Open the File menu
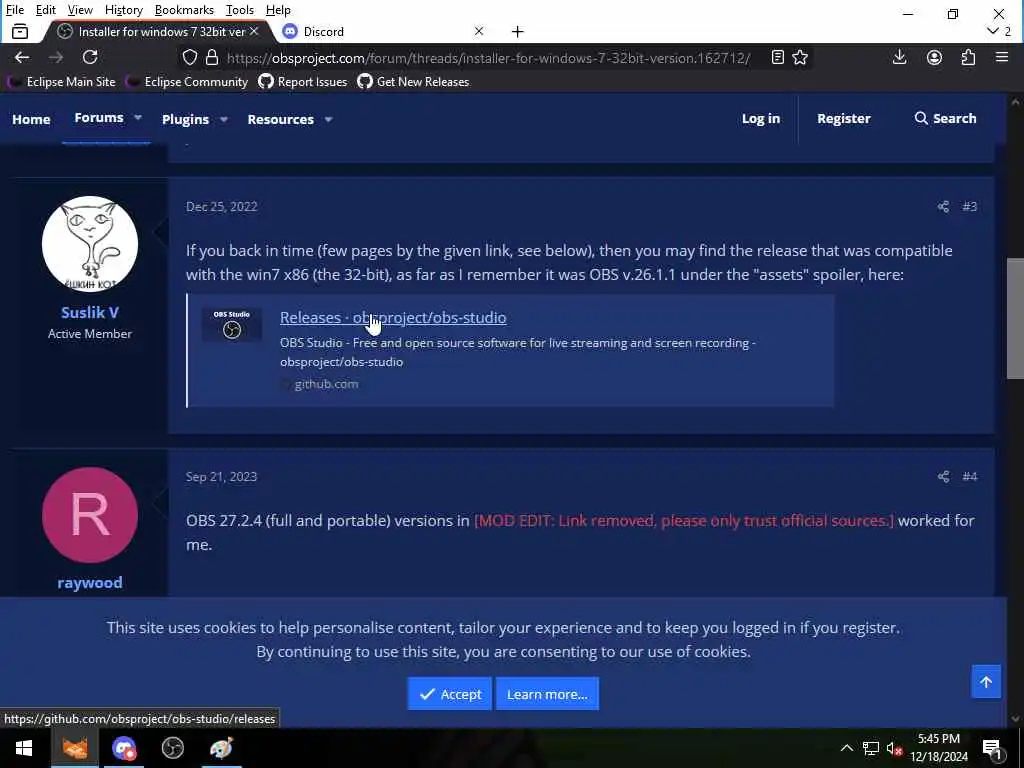Viewport: 1024px width, 768px height. pos(15,10)
